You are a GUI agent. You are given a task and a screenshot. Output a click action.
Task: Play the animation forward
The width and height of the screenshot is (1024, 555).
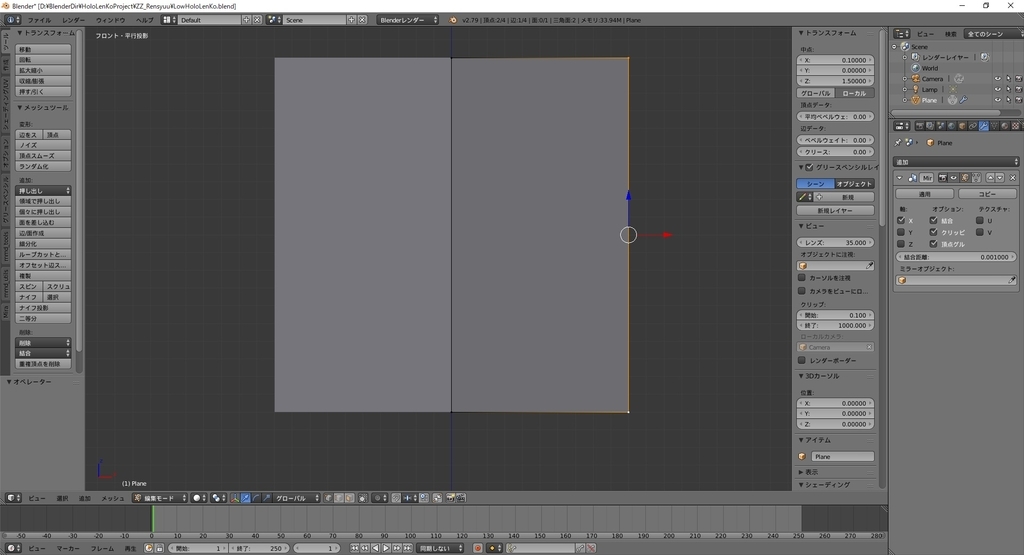coord(386,548)
